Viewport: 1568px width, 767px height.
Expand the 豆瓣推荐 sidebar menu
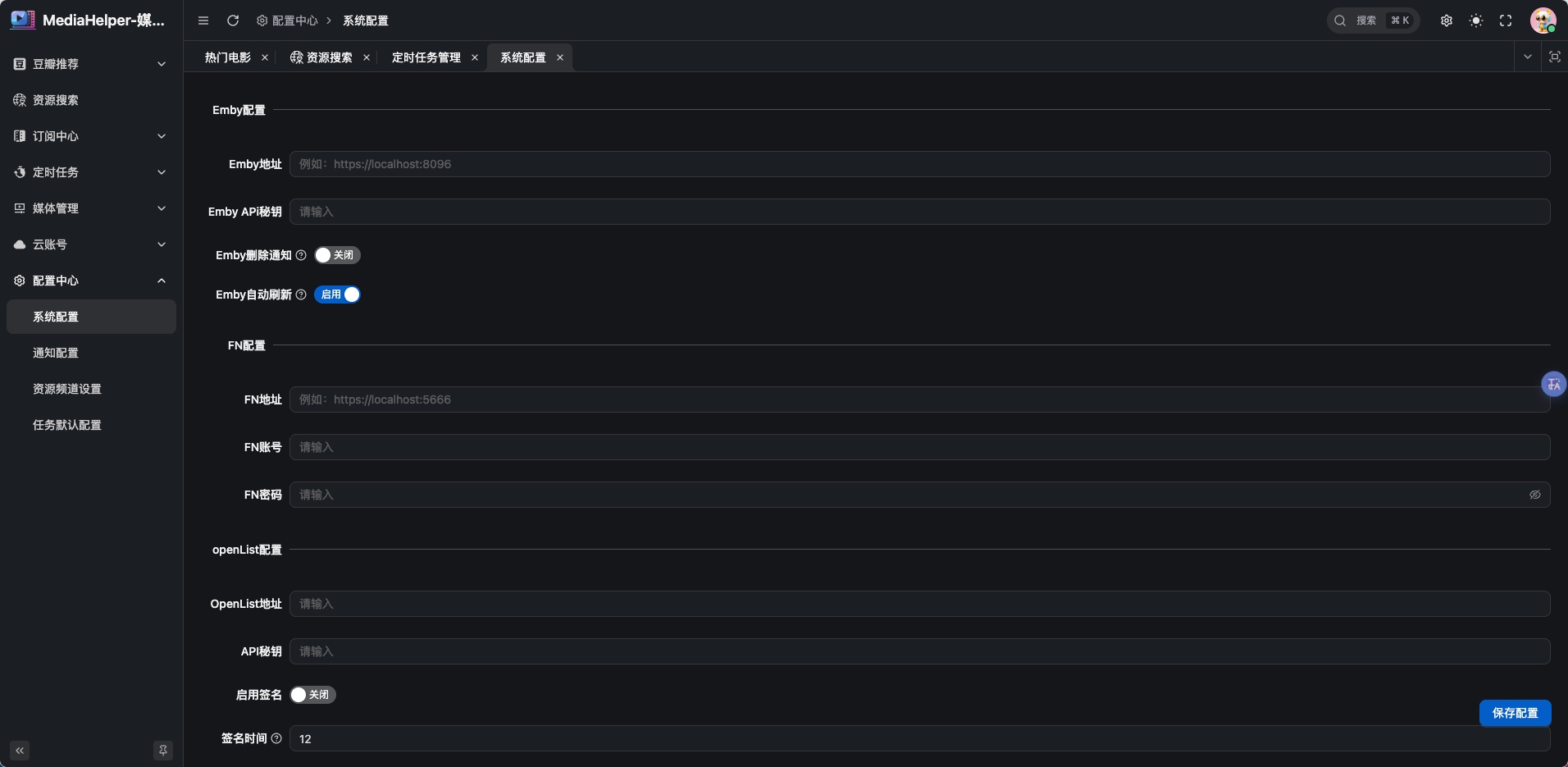pyautogui.click(x=91, y=64)
